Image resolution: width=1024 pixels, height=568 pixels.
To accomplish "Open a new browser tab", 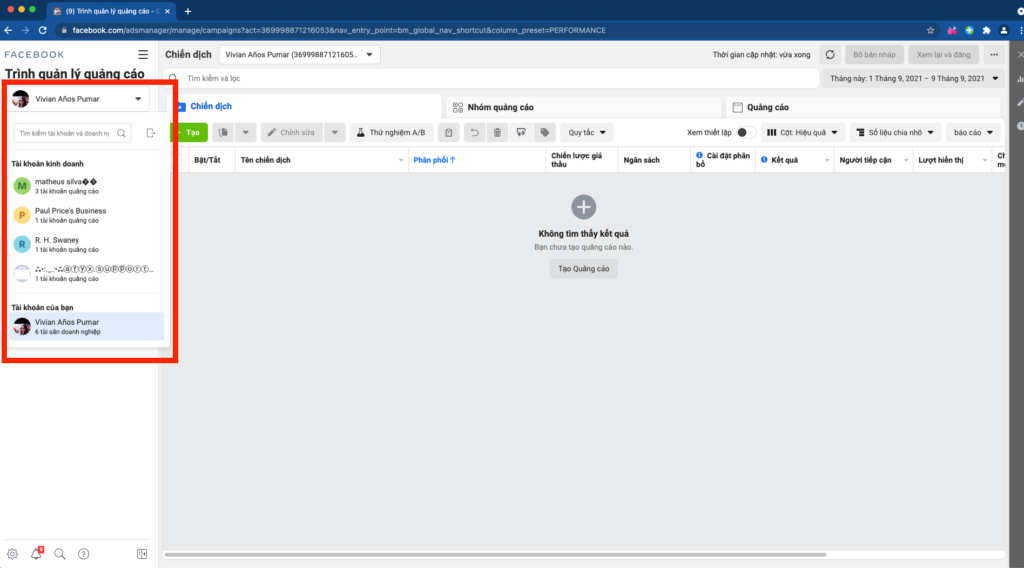I will point(187,11).
